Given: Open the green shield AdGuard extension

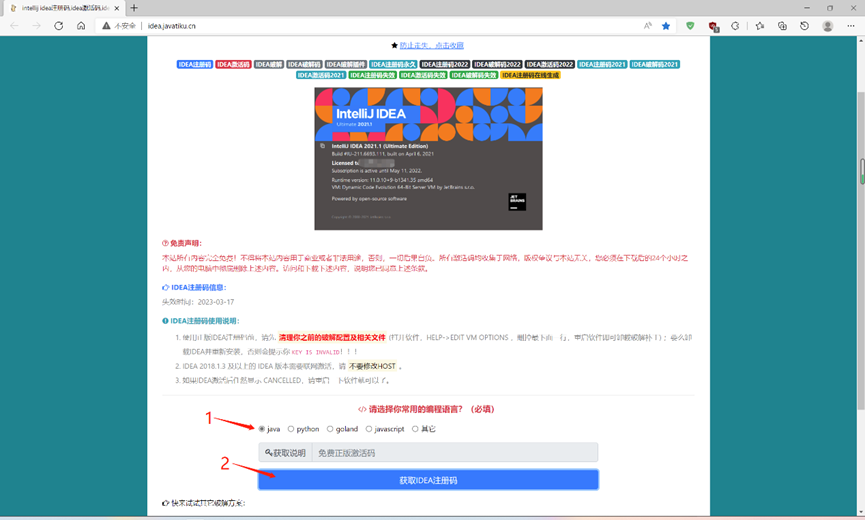Looking at the screenshot, I should pyautogui.click(x=690, y=26).
